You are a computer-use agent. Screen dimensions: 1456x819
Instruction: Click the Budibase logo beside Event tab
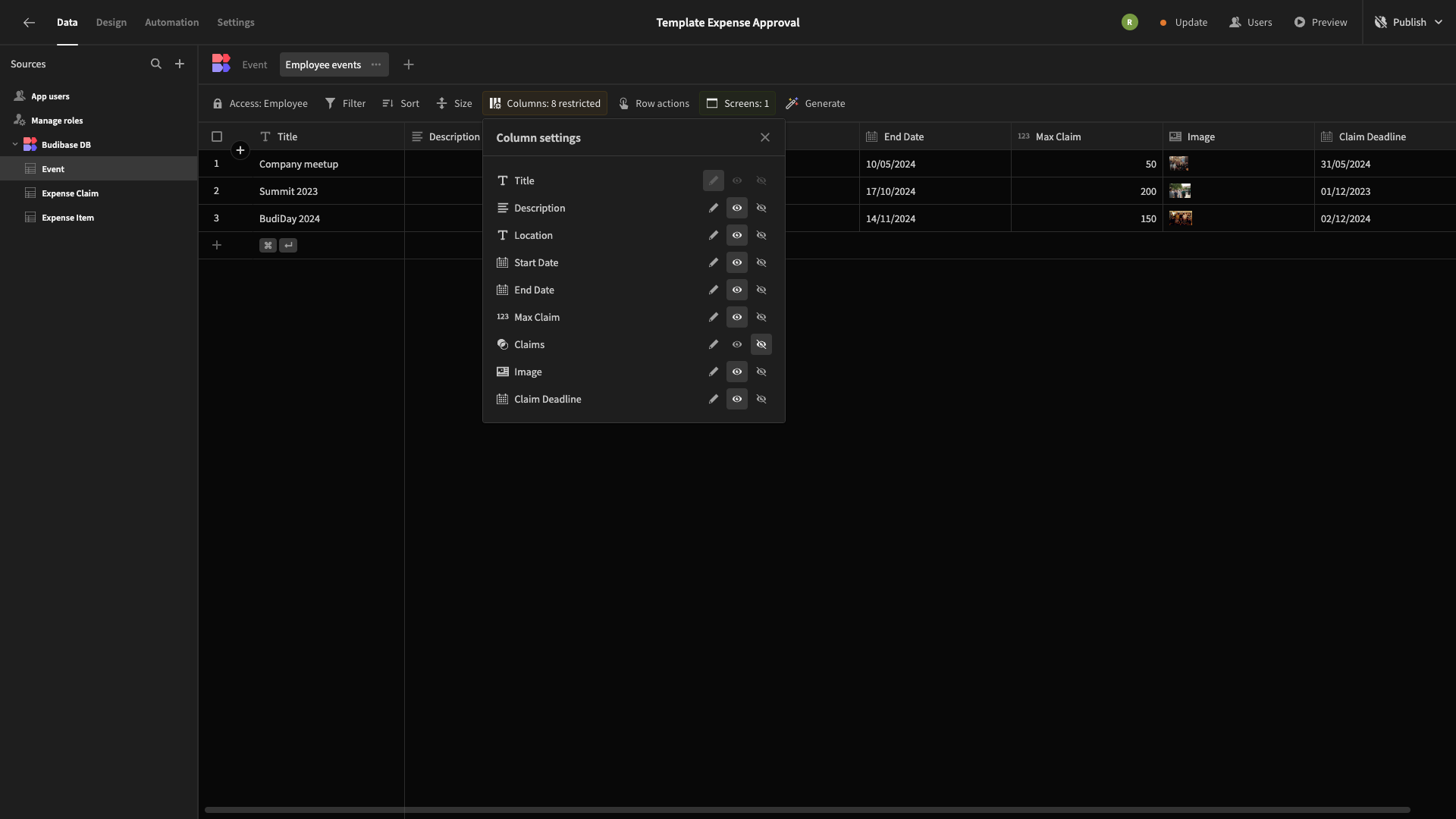point(221,64)
